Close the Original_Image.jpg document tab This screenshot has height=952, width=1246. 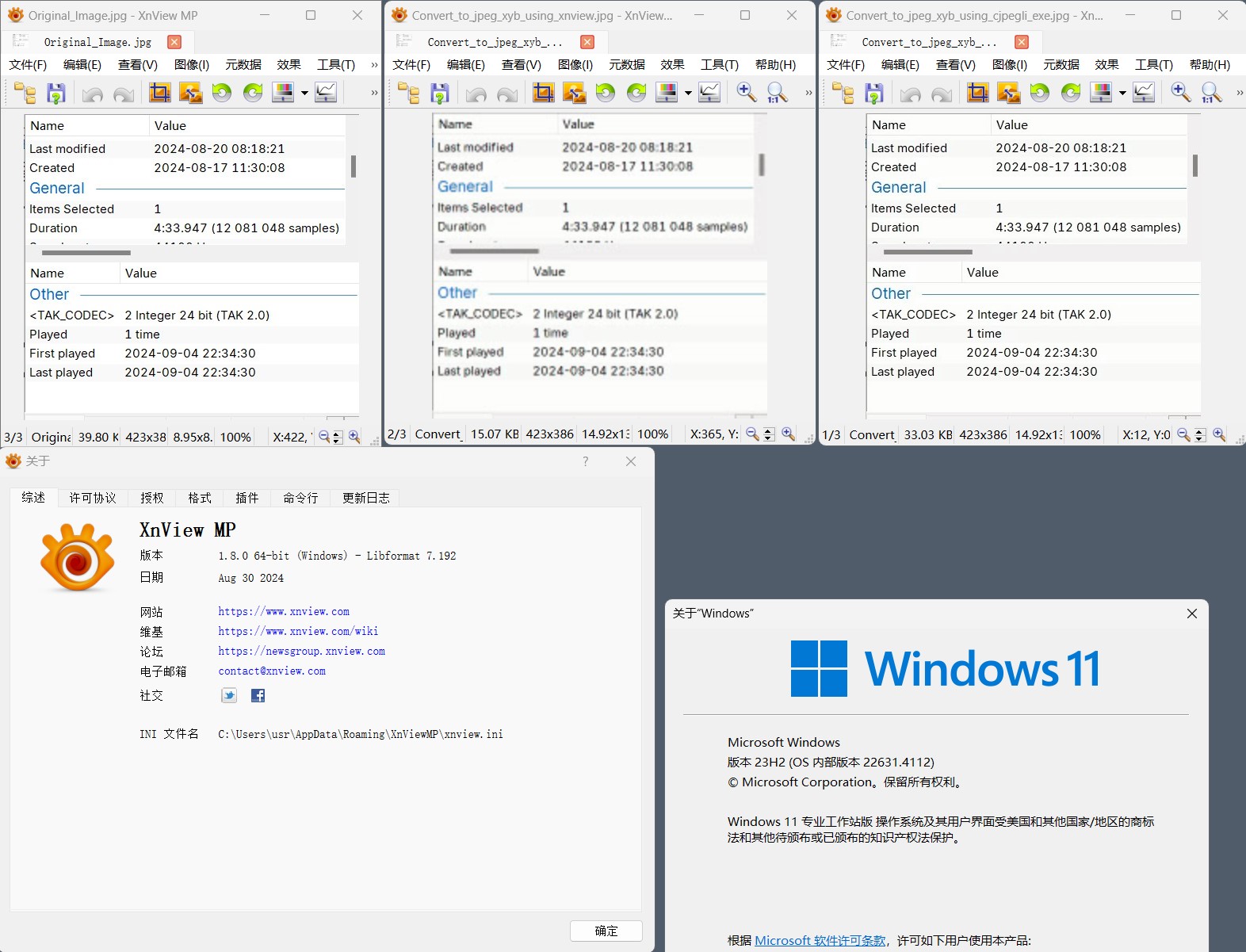pyautogui.click(x=174, y=42)
